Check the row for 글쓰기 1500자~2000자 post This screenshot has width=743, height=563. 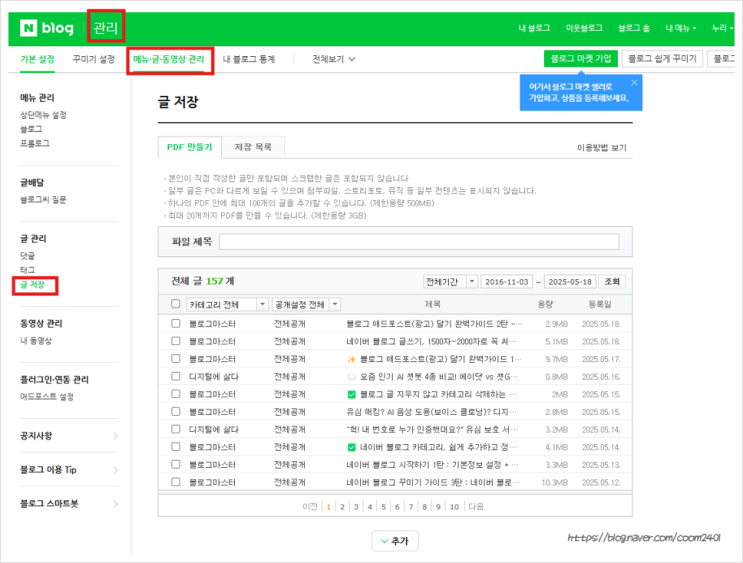[x=176, y=341]
